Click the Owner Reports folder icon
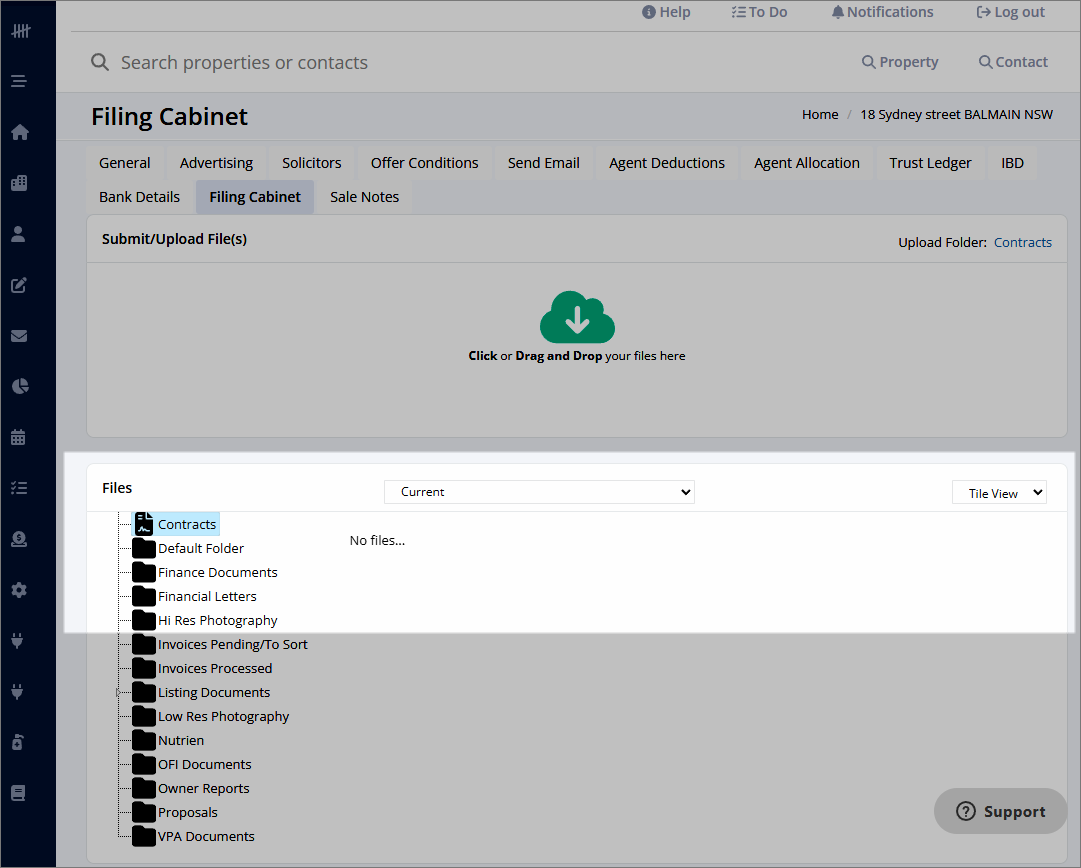 point(143,789)
